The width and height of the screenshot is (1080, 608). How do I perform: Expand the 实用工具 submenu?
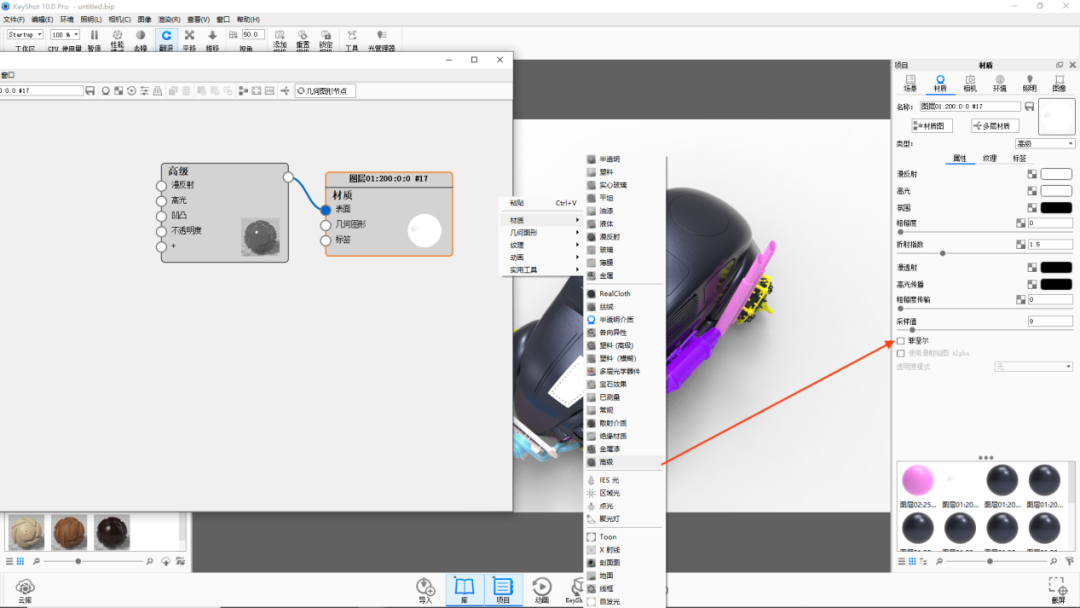click(x=543, y=270)
